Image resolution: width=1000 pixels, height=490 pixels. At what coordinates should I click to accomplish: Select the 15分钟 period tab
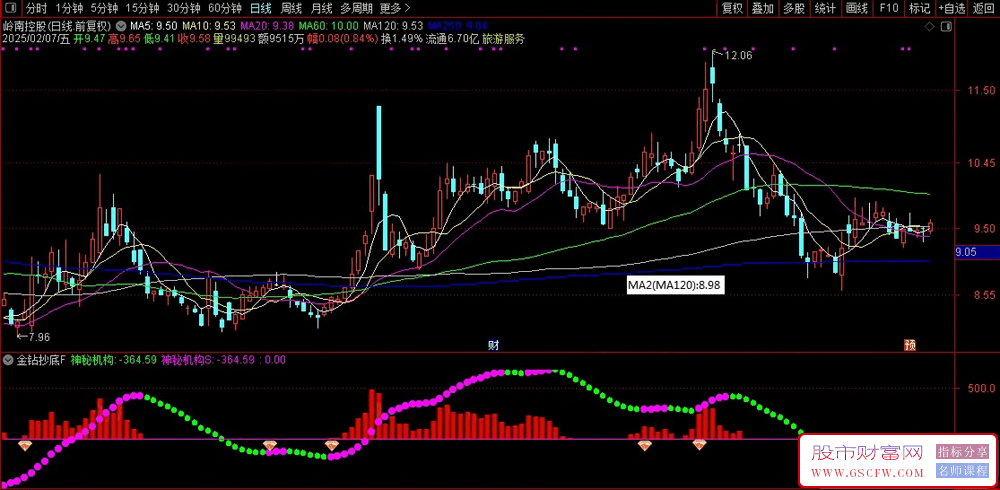click(142, 8)
